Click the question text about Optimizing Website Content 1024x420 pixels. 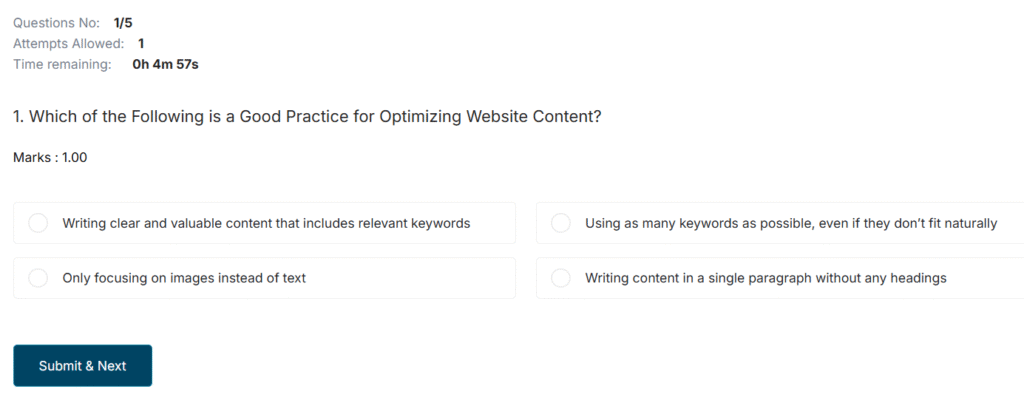tap(315, 116)
